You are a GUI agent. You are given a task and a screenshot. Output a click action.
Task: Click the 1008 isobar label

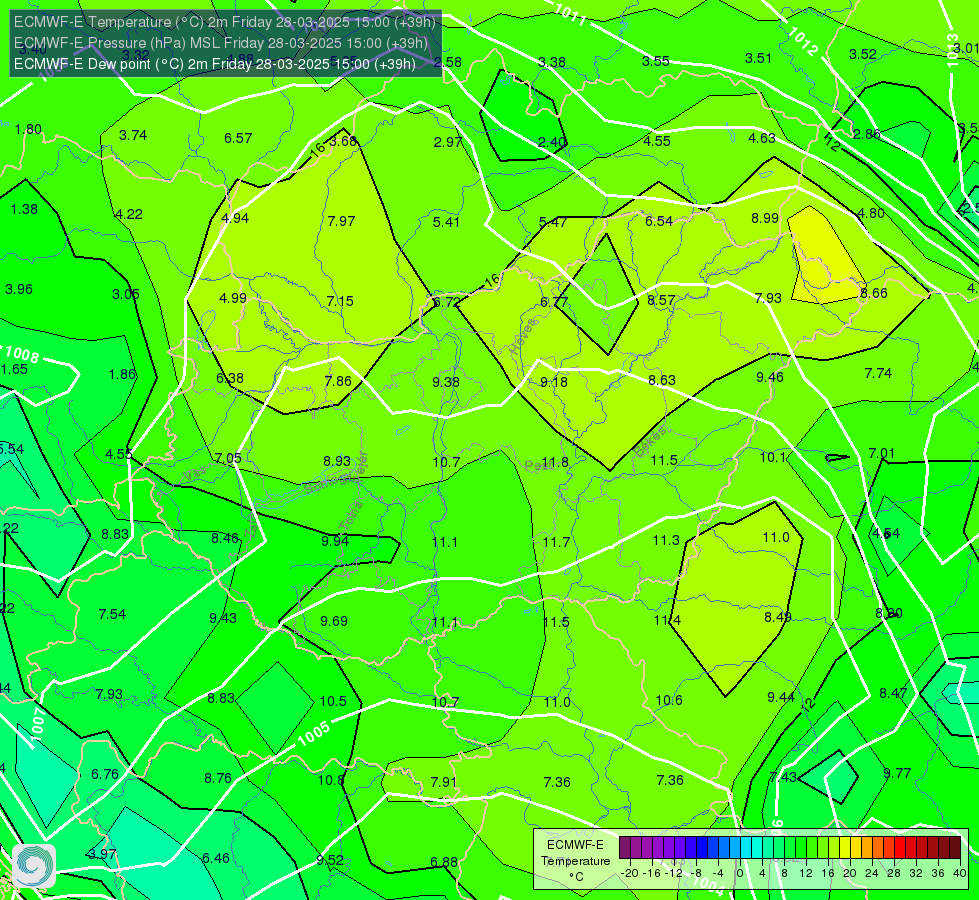(x=22, y=354)
